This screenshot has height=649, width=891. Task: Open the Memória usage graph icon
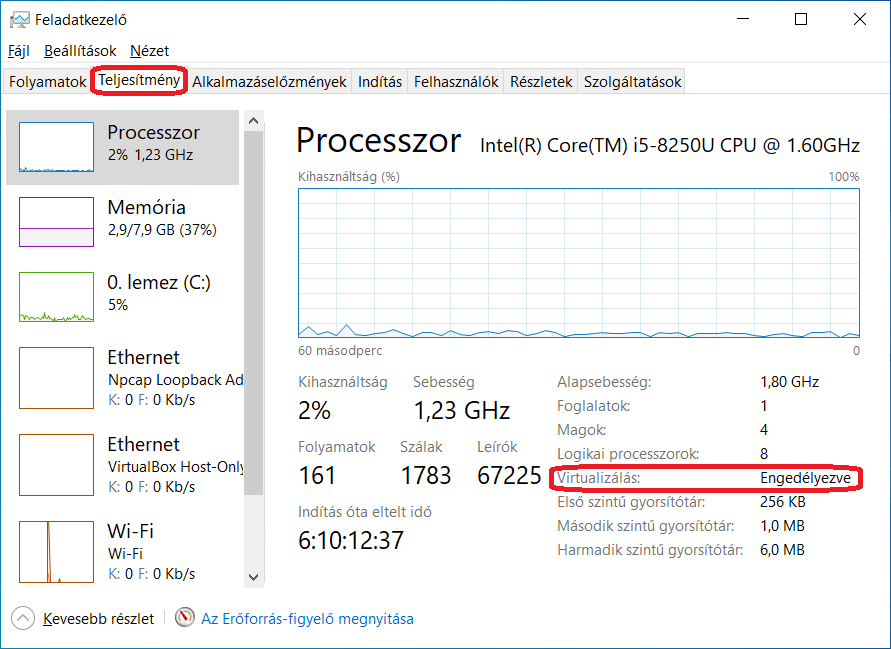(56, 222)
